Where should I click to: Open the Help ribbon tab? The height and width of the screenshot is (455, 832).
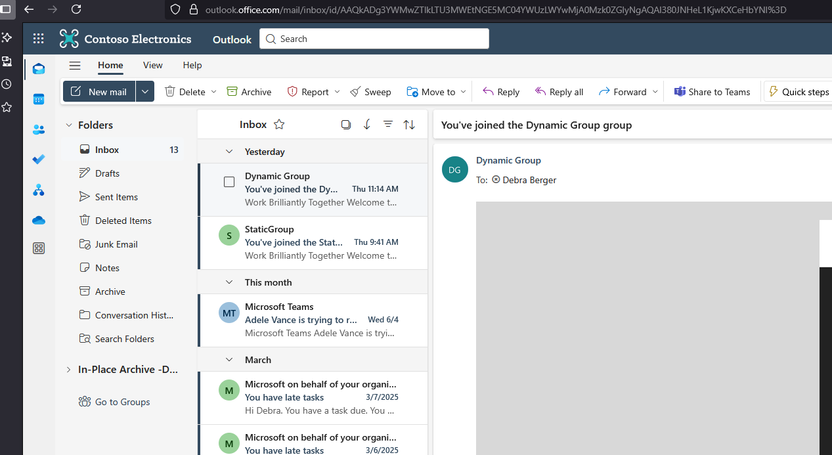click(192, 65)
